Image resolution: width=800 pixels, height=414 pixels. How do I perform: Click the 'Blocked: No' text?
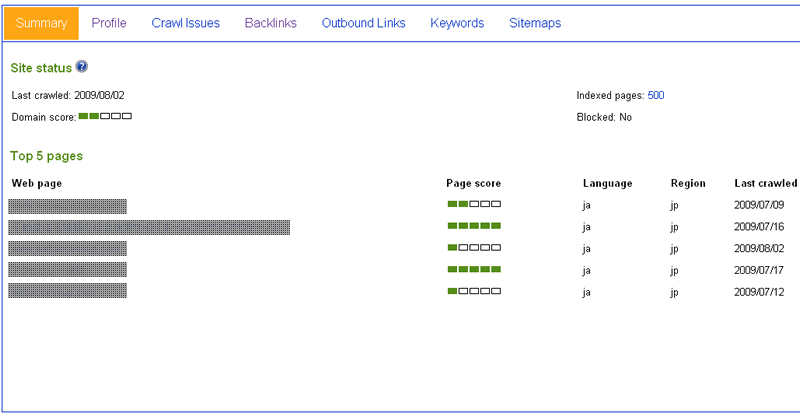pos(604,117)
